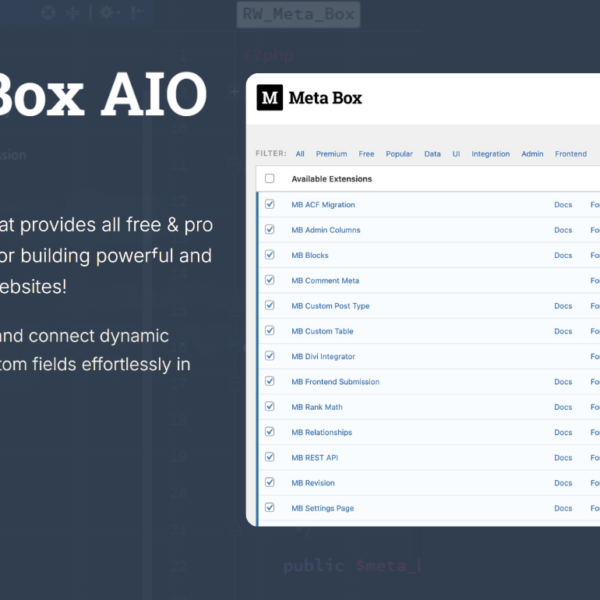Select the UI filter
600x600 pixels.
coord(456,154)
